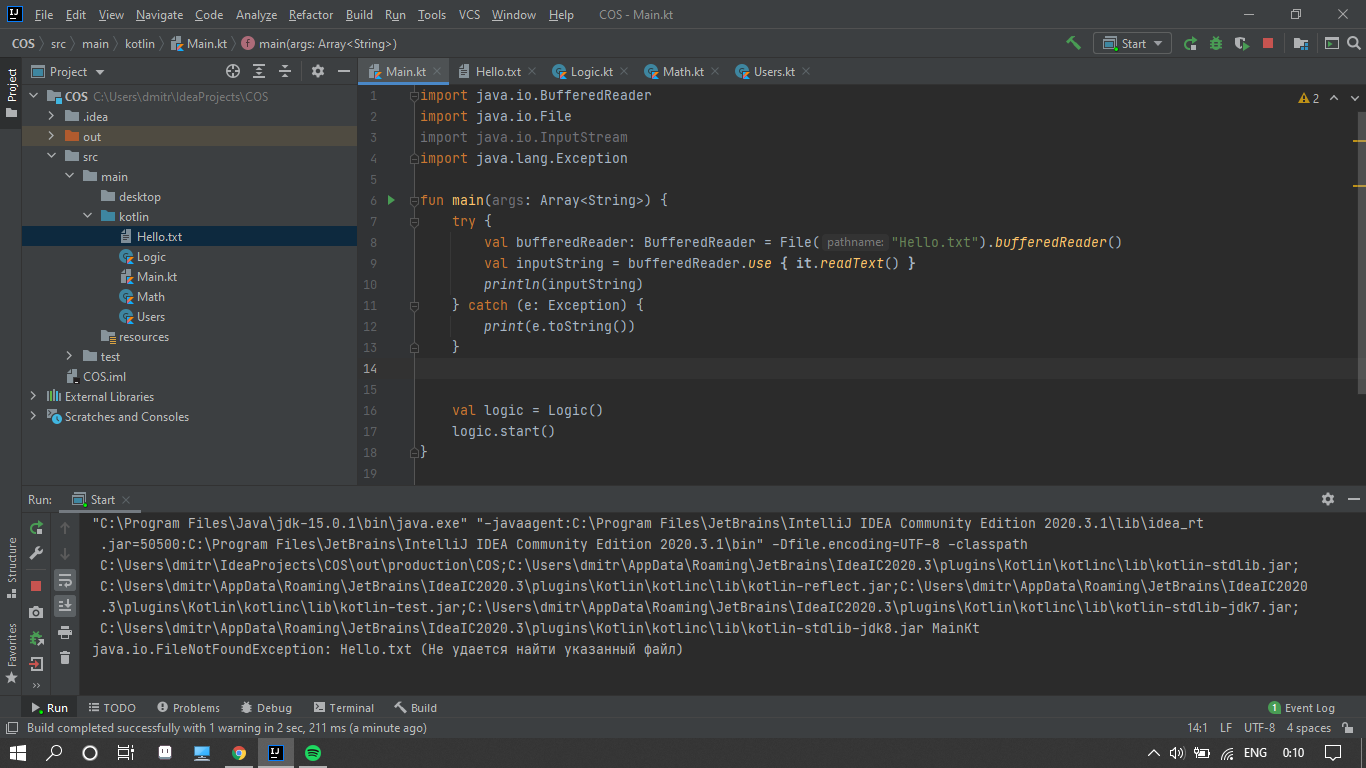The height and width of the screenshot is (768, 1366).
Task: Select opened file with the locate target icon
Action: coord(233,71)
